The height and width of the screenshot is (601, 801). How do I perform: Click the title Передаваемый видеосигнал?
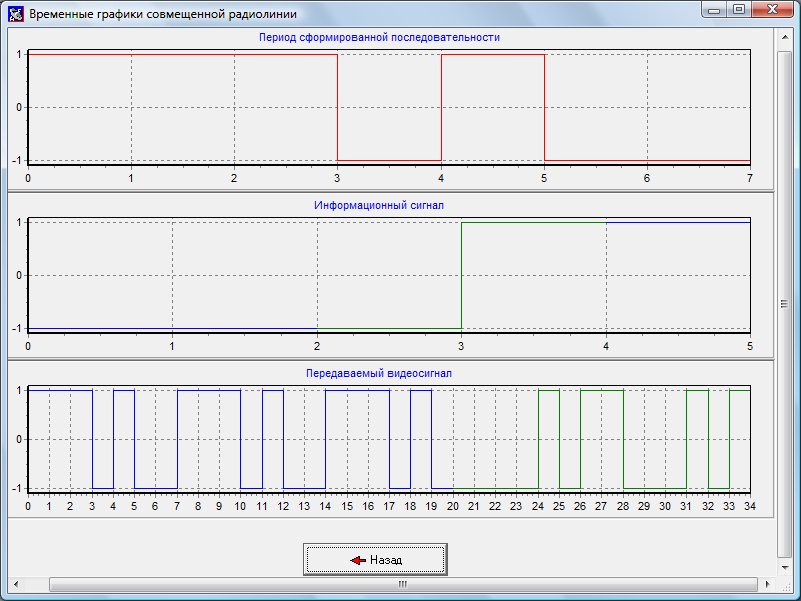pyautogui.click(x=379, y=374)
